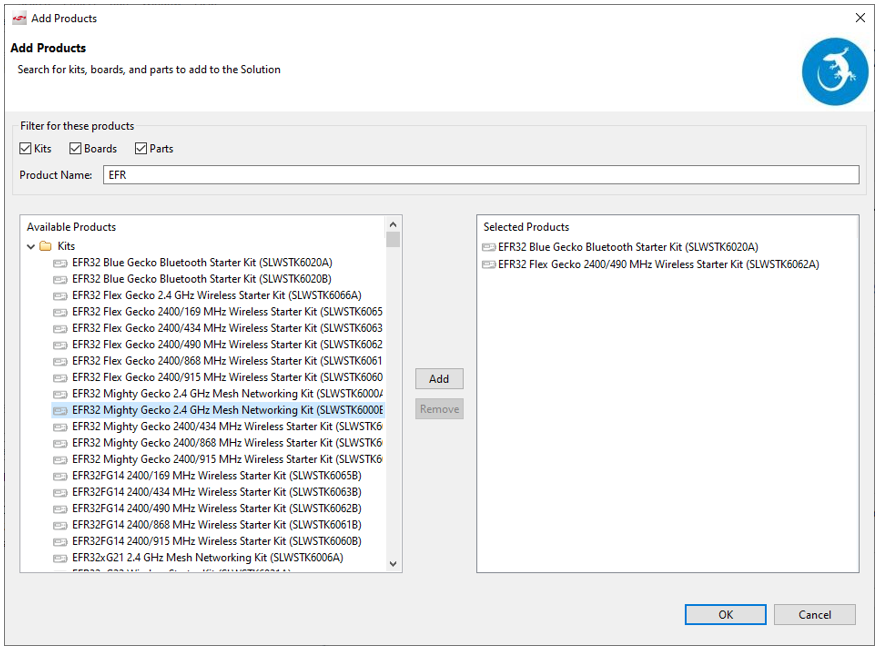Click the Product Name input field
Screen dimensions: 879x649
(481, 175)
